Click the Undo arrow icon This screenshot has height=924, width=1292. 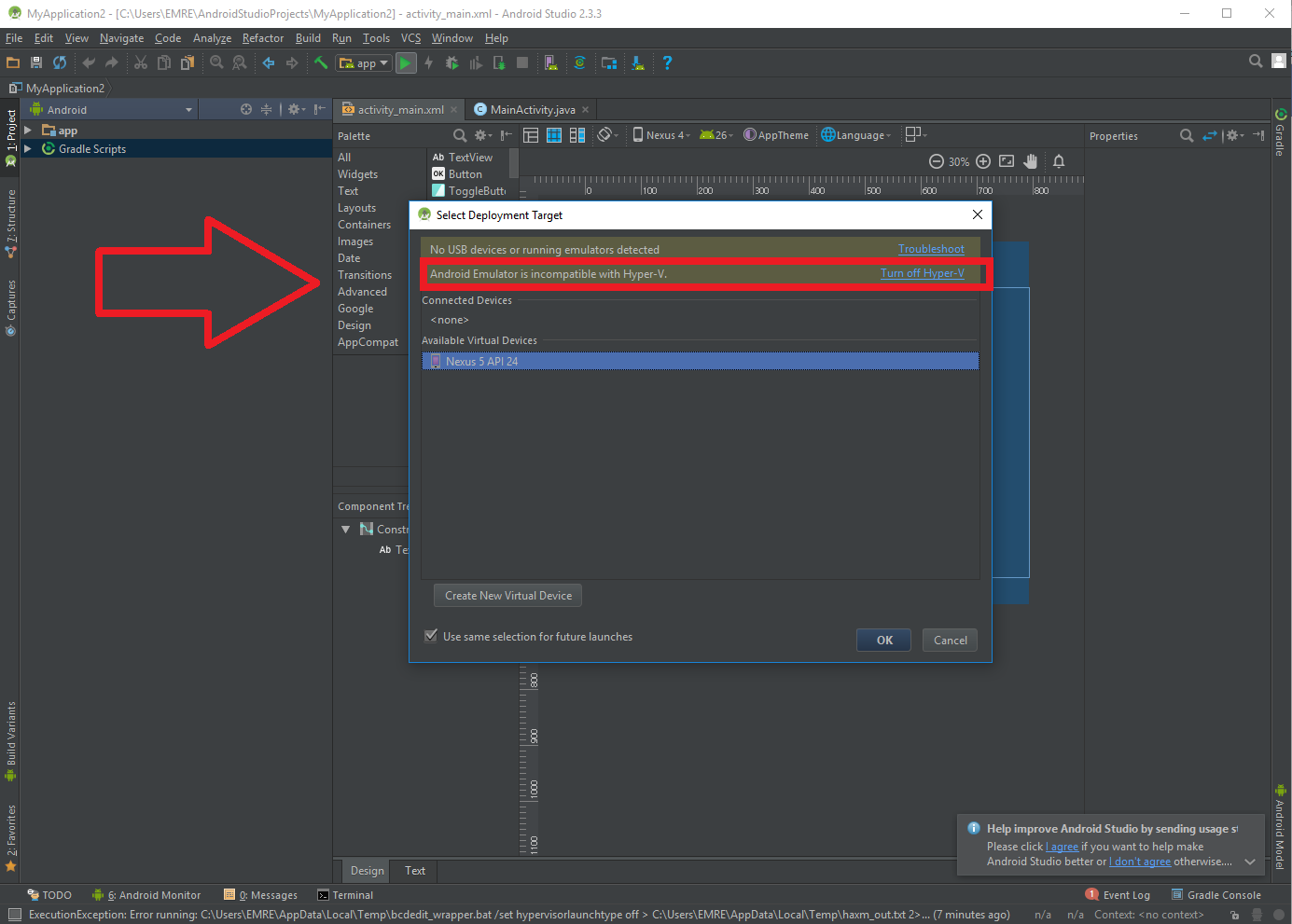pos(89,62)
